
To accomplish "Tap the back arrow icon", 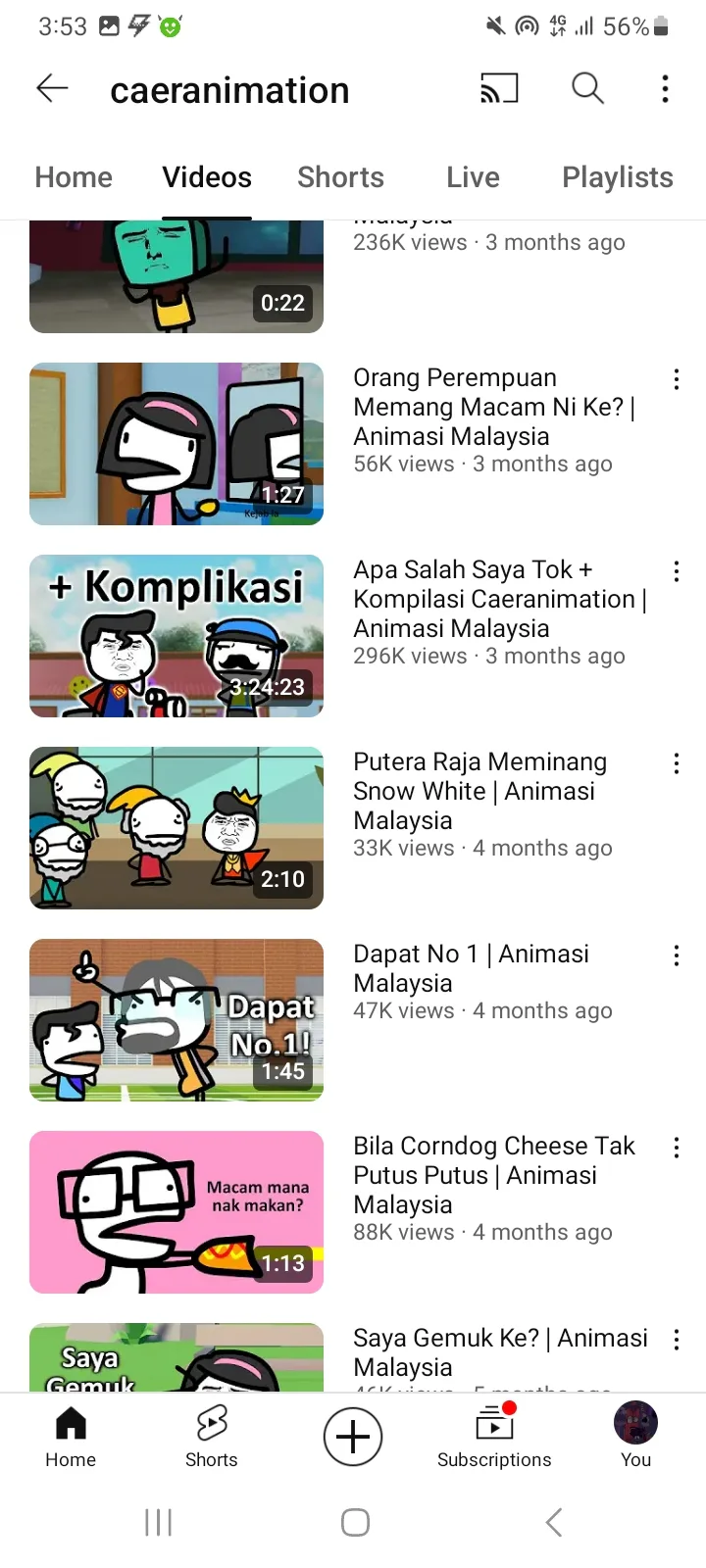I will [52, 89].
